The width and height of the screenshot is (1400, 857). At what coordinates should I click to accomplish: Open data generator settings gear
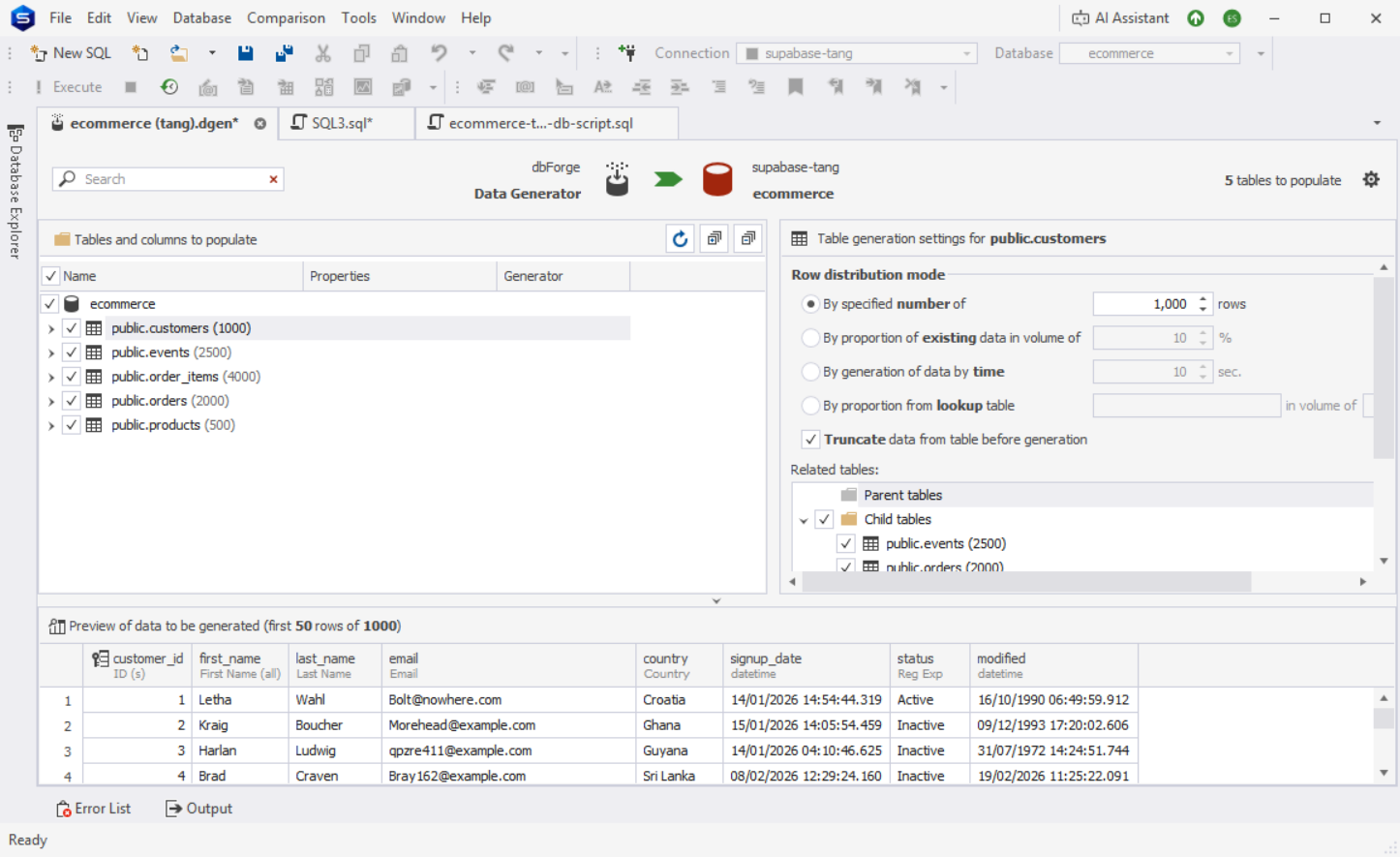pyautogui.click(x=1371, y=180)
